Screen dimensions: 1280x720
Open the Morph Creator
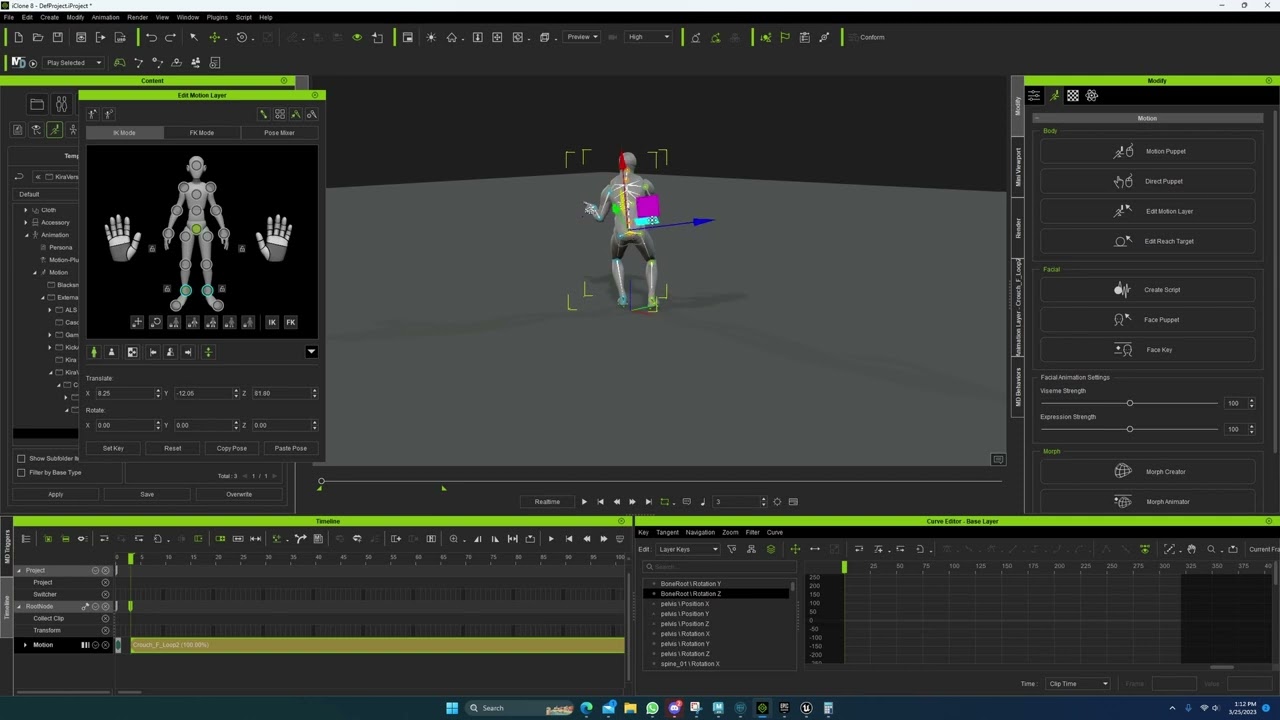[x=1147, y=472]
